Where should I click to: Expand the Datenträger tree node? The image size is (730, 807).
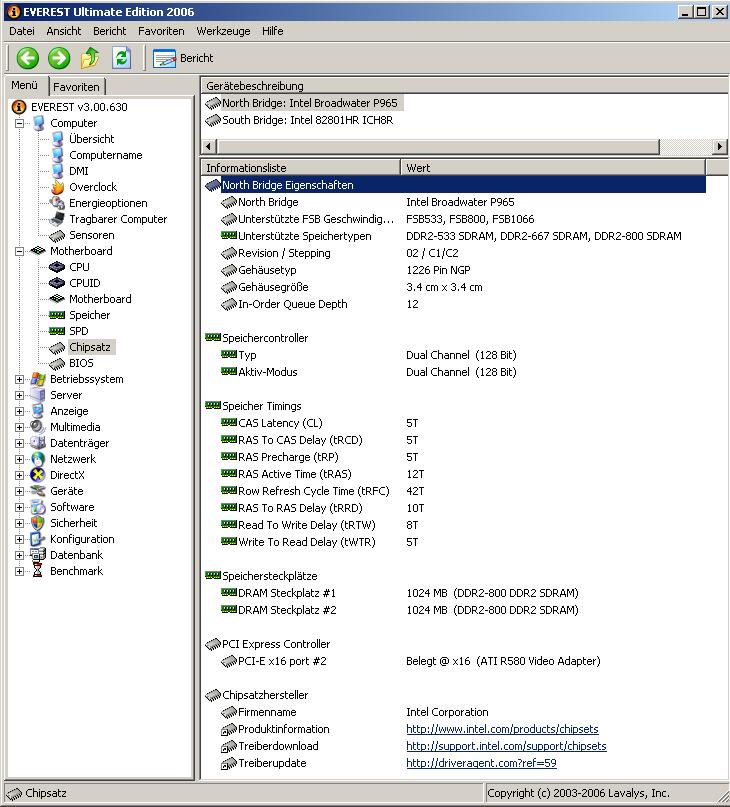click(19, 443)
